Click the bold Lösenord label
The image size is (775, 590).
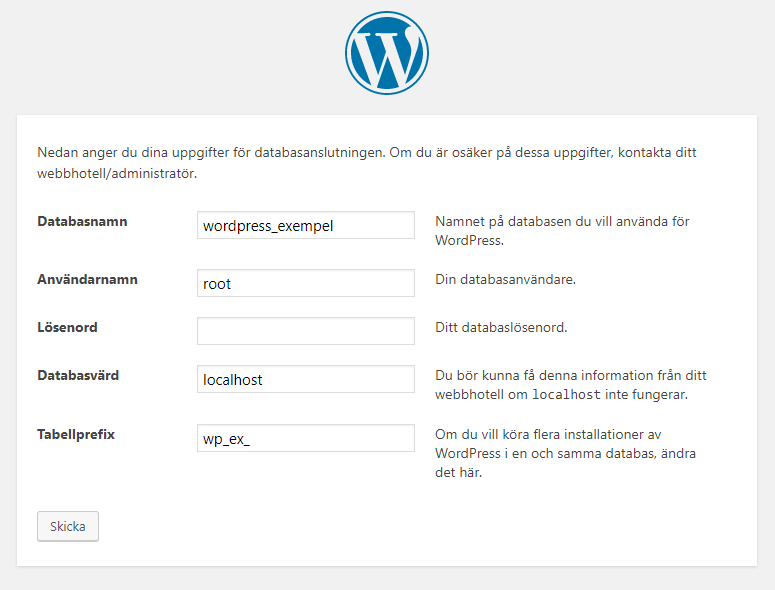67,327
